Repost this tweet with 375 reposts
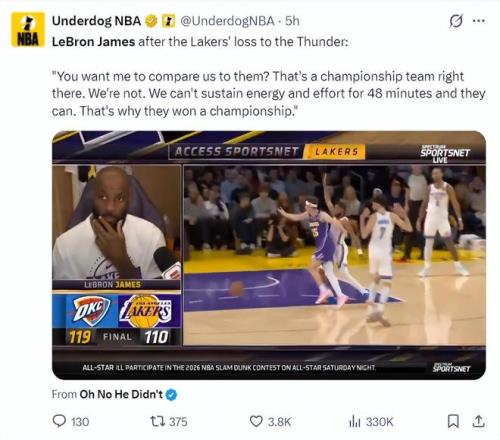 156,421
